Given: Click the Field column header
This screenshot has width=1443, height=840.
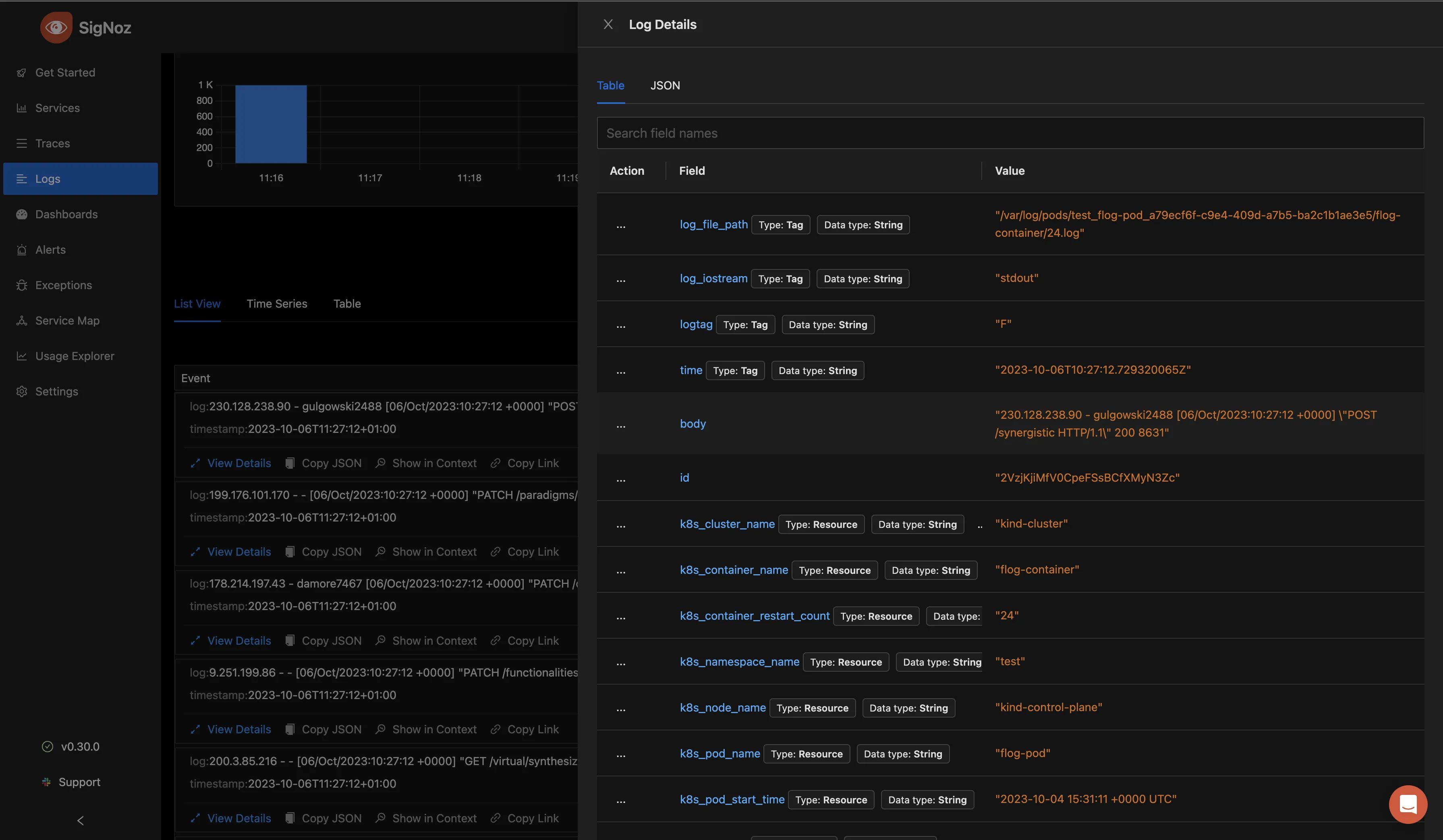Looking at the screenshot, I should click(692, 171).
